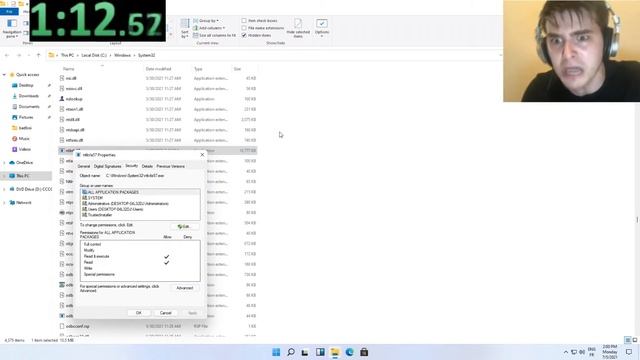Switch to Previous Versions tab

[171, 167]
